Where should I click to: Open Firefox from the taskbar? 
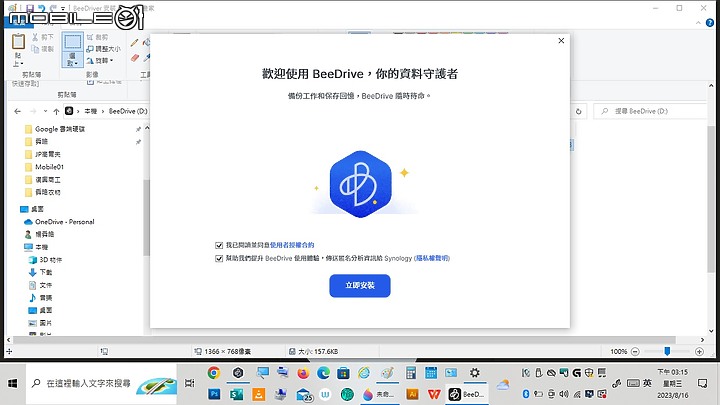303,373
